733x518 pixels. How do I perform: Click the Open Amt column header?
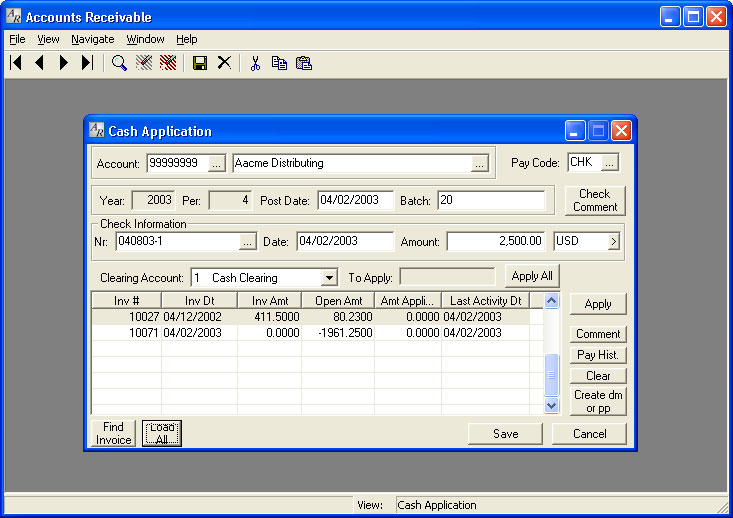coord(338,301)
